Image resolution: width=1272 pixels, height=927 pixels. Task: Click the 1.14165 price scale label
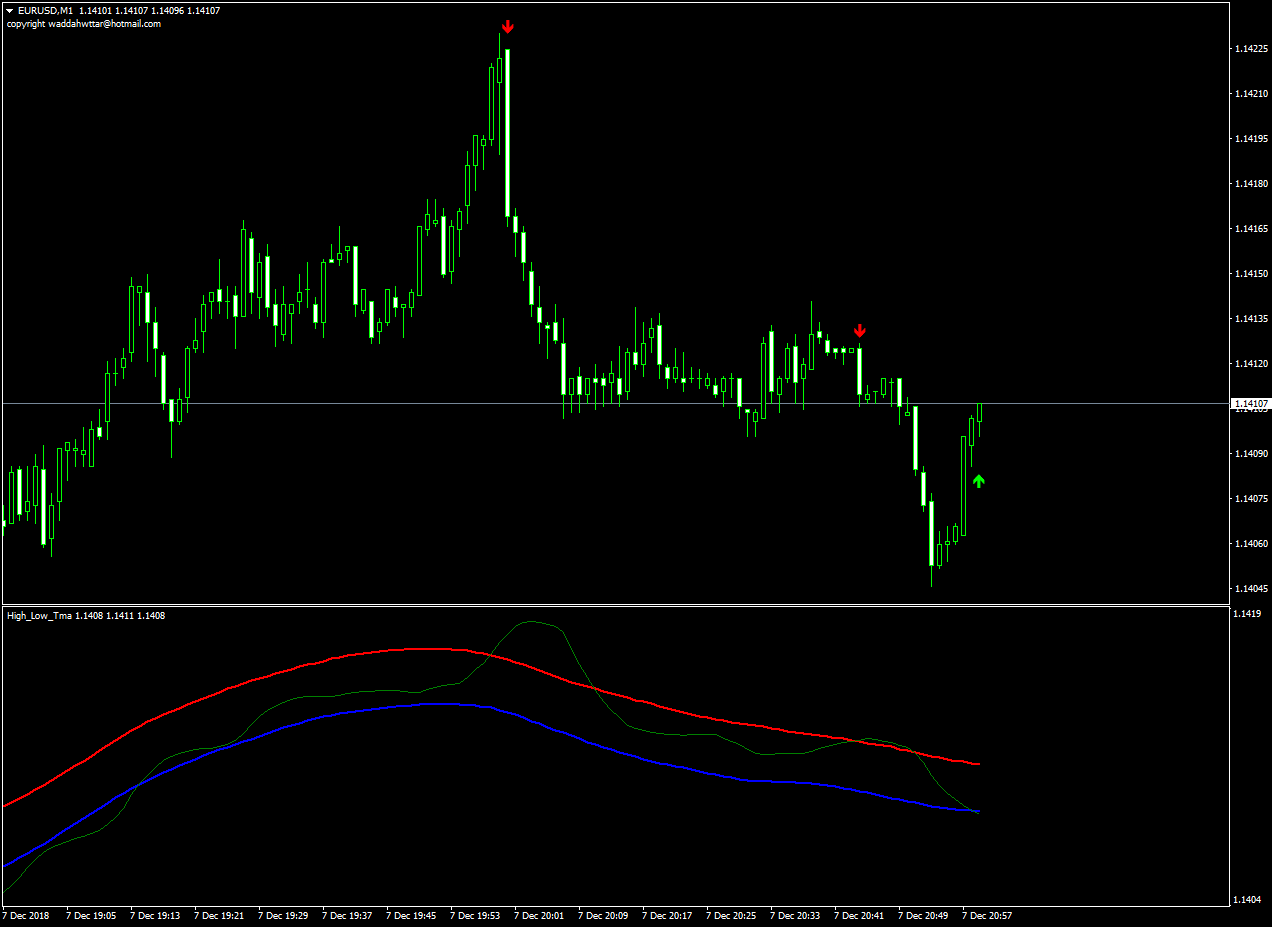(1252, 229)
